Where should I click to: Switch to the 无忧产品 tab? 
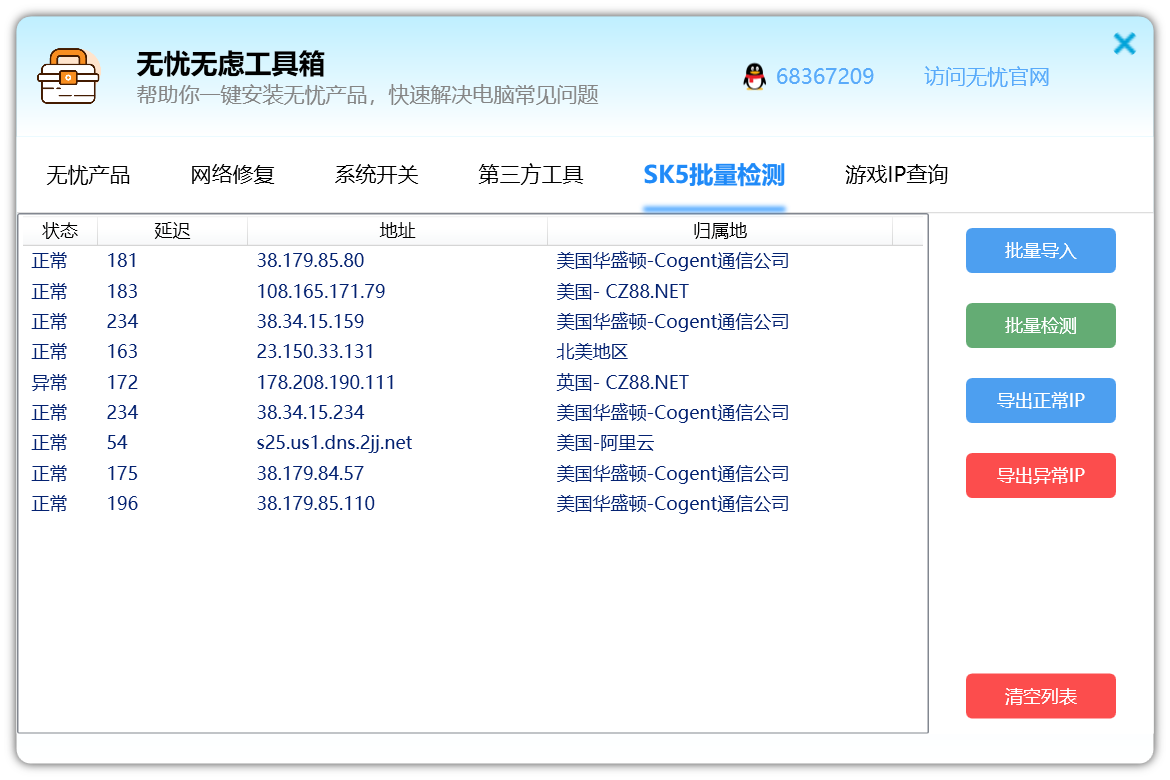click(88, 175)
